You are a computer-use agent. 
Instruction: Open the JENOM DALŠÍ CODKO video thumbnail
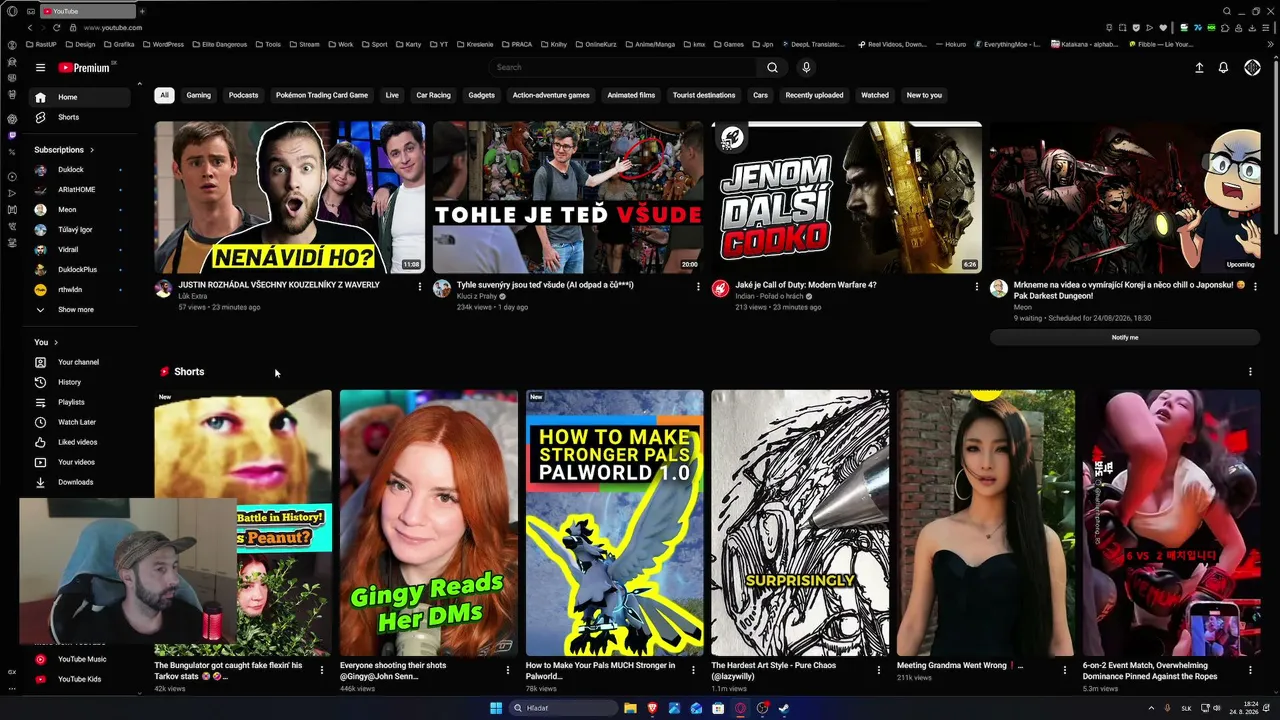[847, 197]
